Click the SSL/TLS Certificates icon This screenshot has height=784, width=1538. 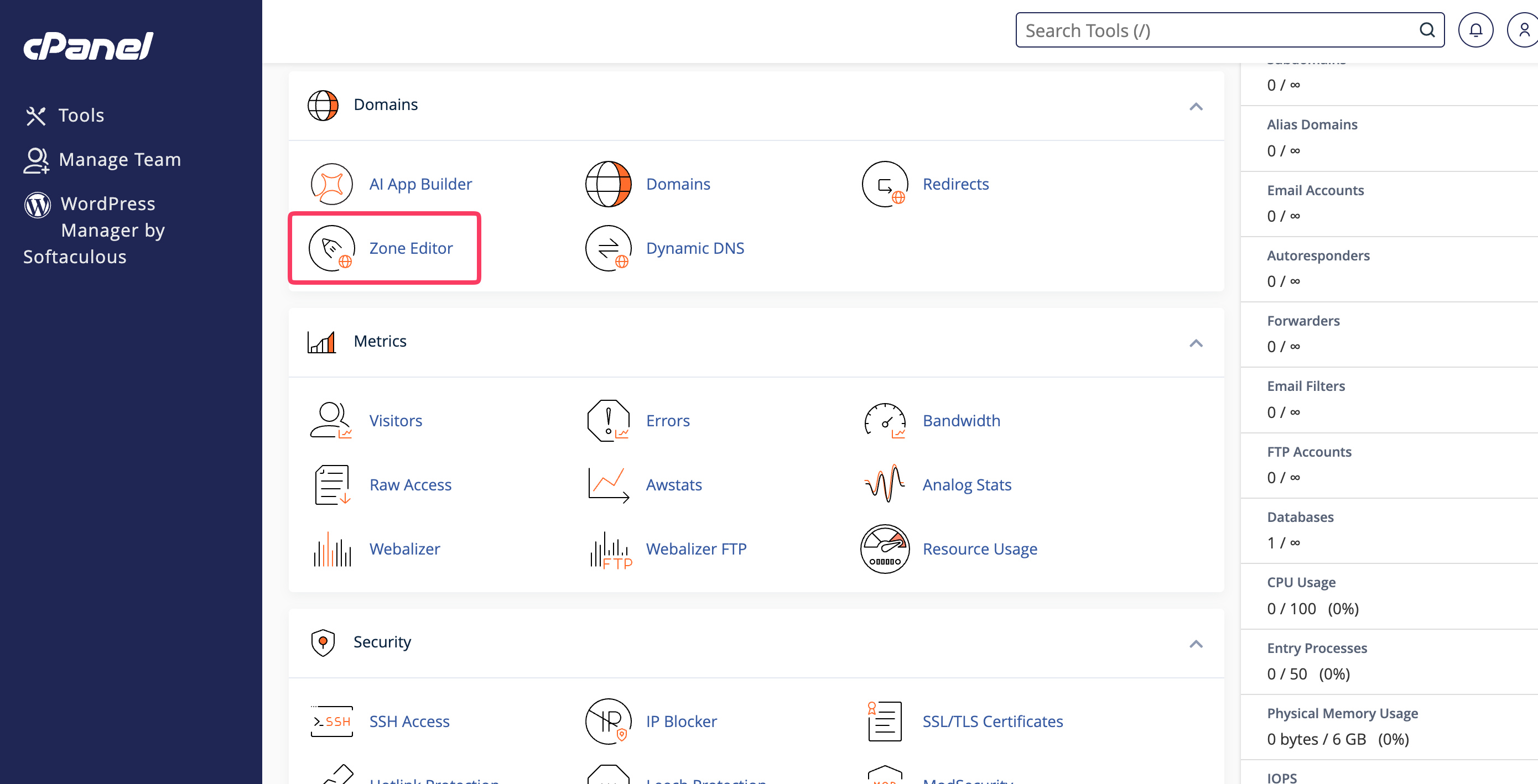pyautogui.click(x=884, y=722)
